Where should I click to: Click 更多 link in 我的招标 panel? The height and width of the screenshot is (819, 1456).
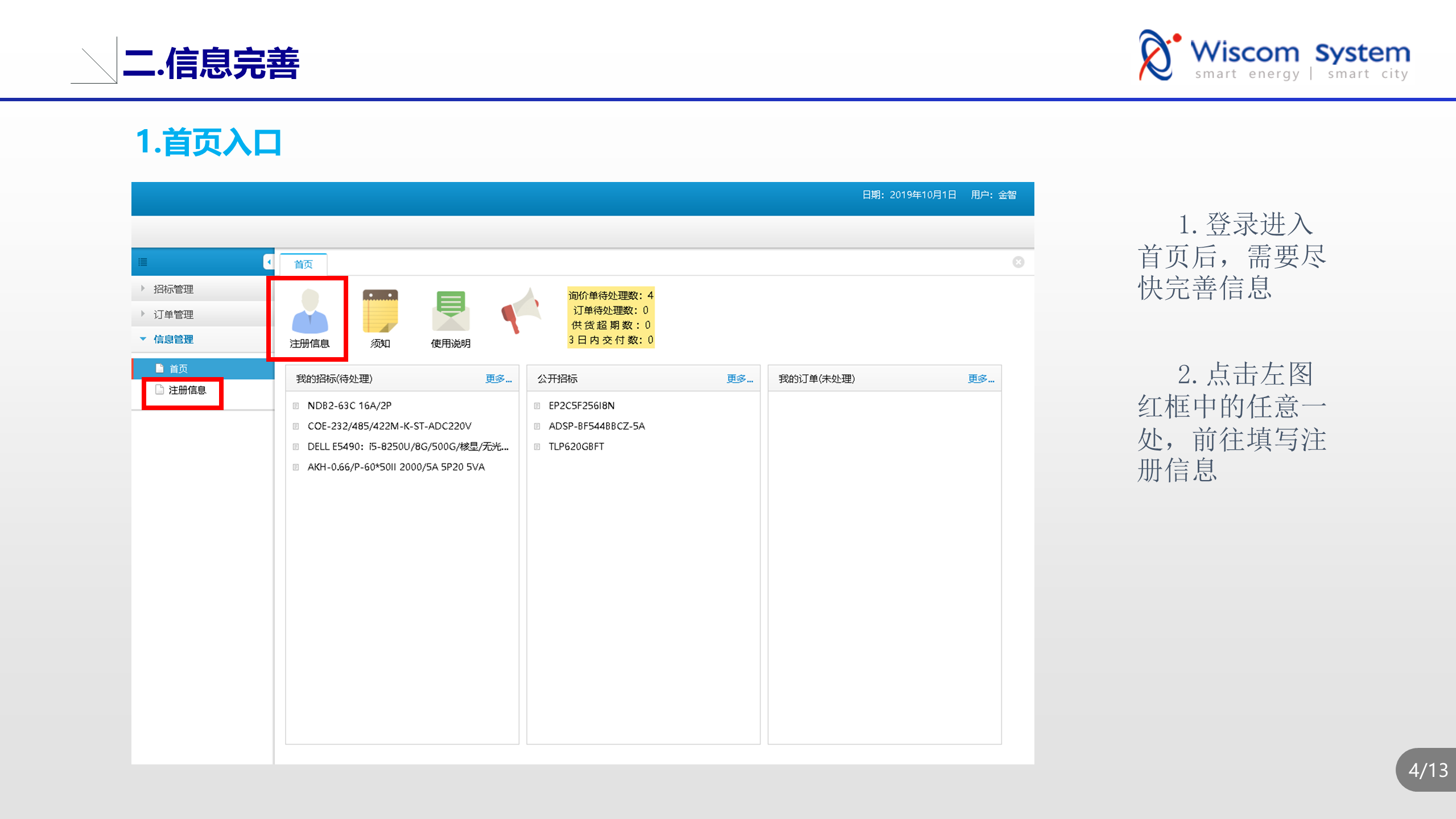(498, 379)
